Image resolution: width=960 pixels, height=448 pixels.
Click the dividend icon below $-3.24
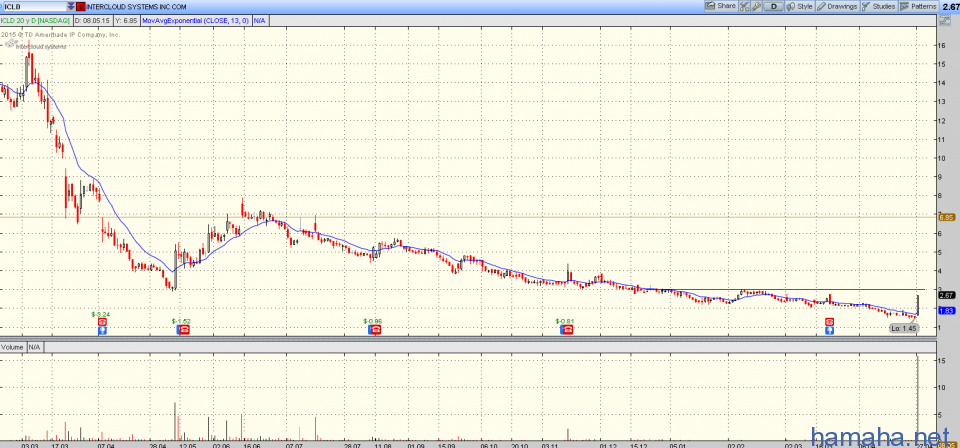pos(102,330)
